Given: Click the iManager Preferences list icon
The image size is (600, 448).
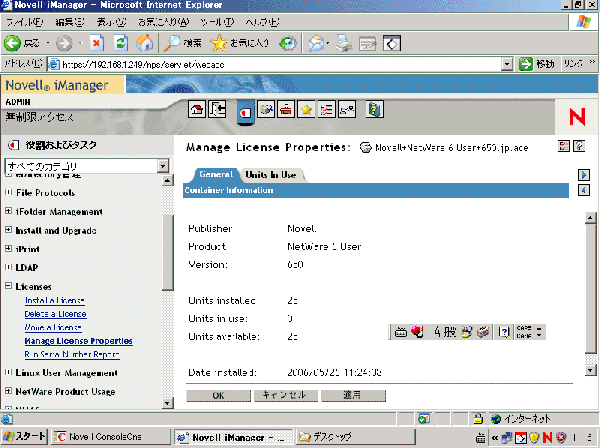Looking at the screenshot, I should [327, 109].
